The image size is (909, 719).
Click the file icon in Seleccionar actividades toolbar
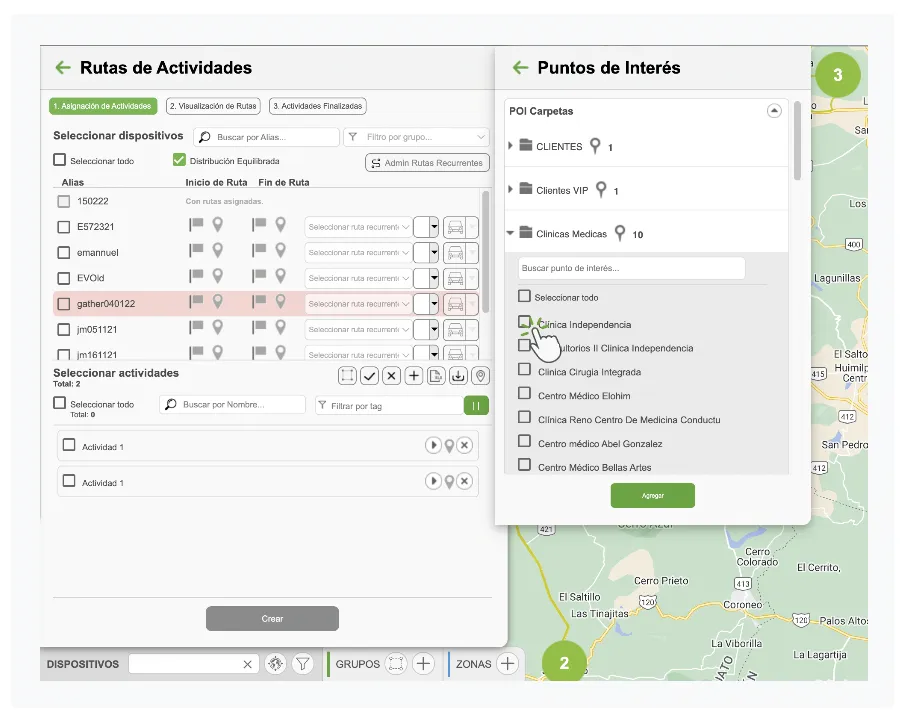435,376
